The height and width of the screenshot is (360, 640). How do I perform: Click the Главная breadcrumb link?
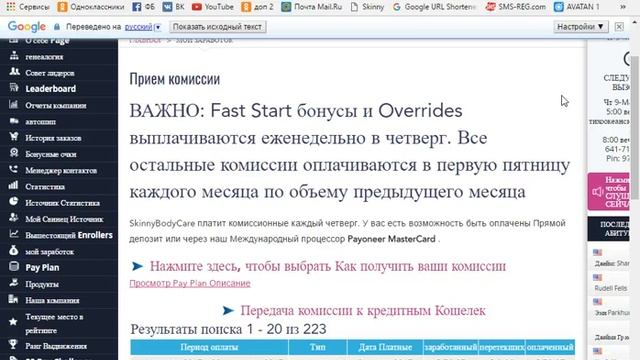145,41
